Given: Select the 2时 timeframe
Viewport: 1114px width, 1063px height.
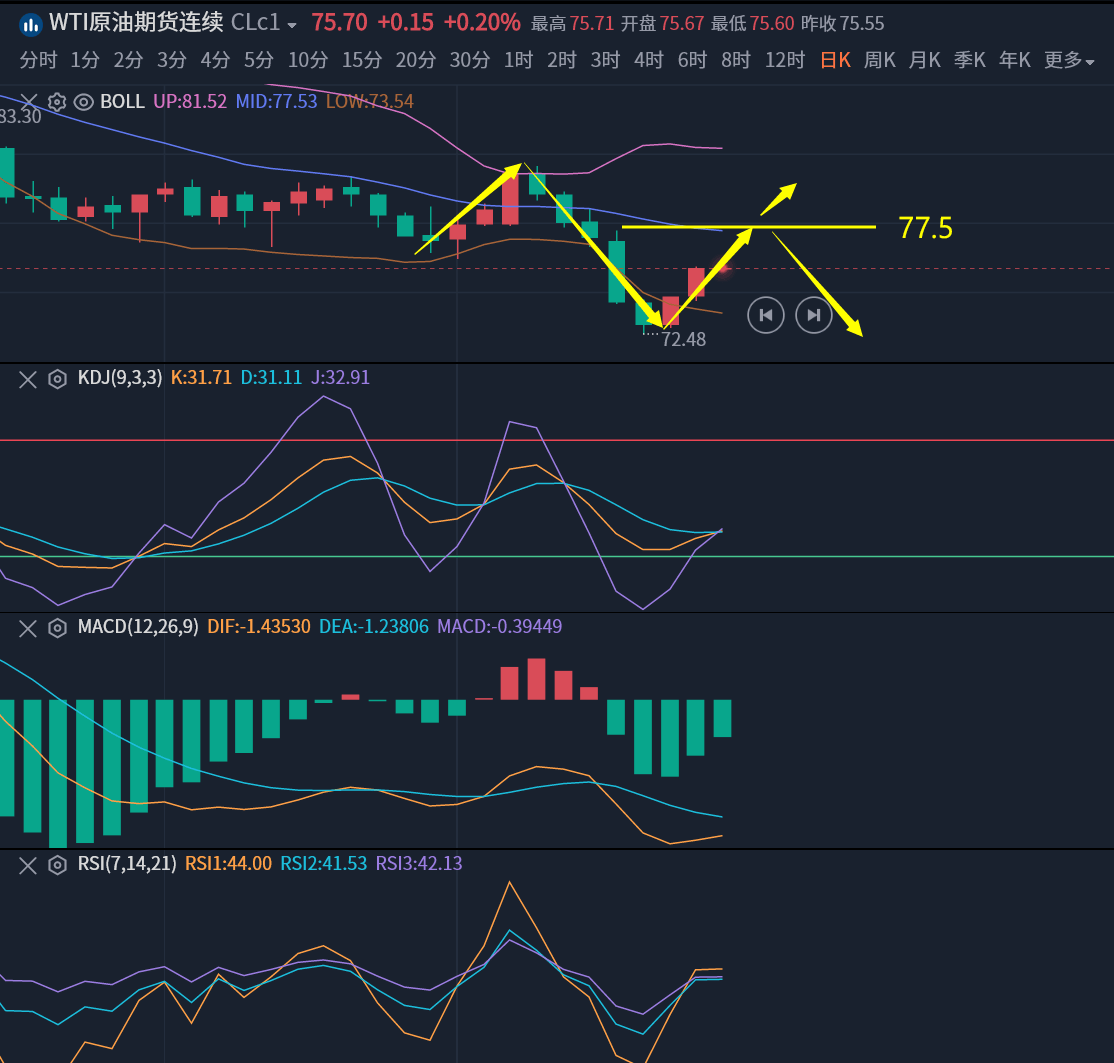Looking at the screenshot, I should pyautogui.click(x=561, y=60).
